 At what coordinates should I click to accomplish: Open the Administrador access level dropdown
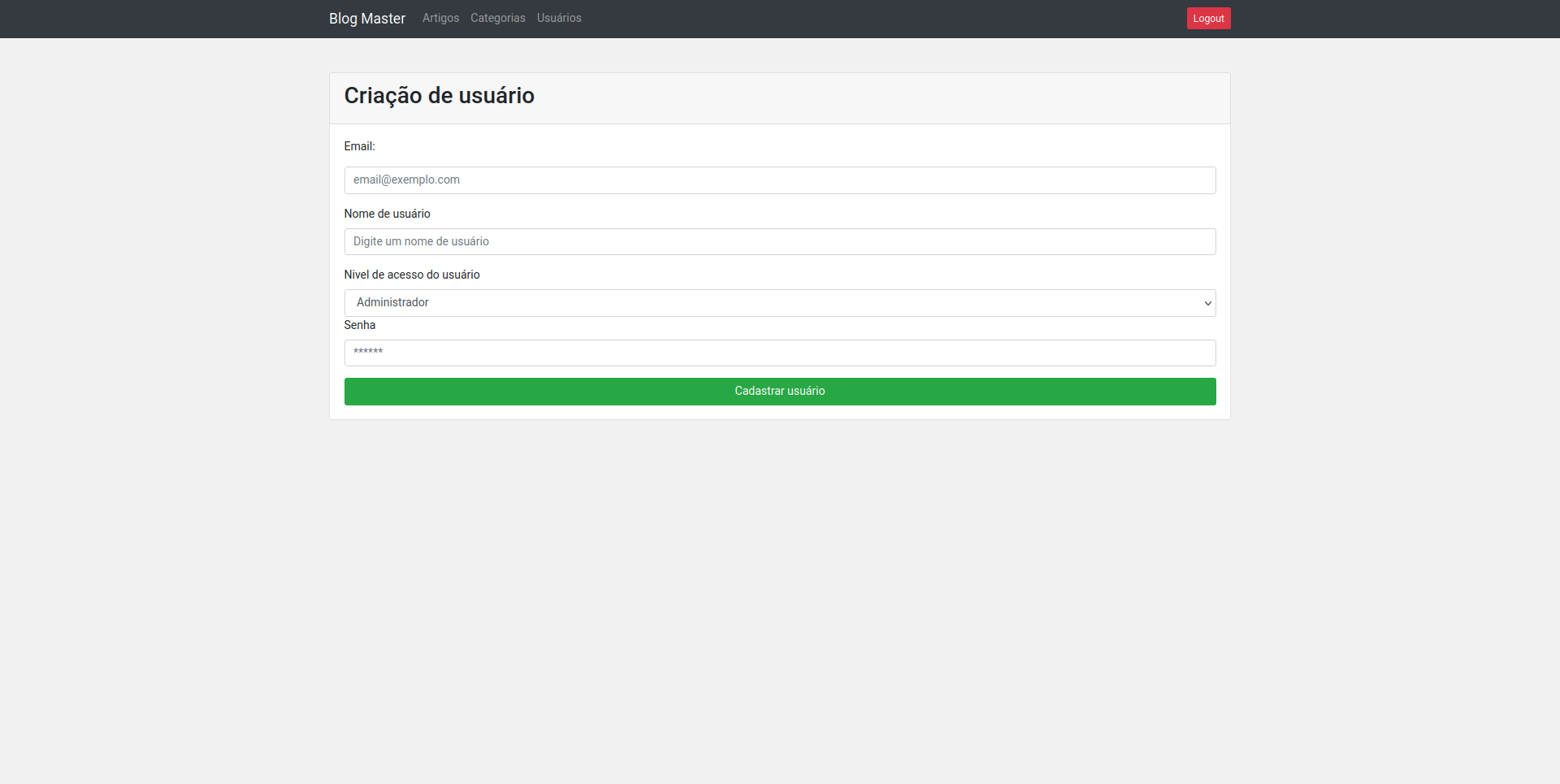[780, 303]
